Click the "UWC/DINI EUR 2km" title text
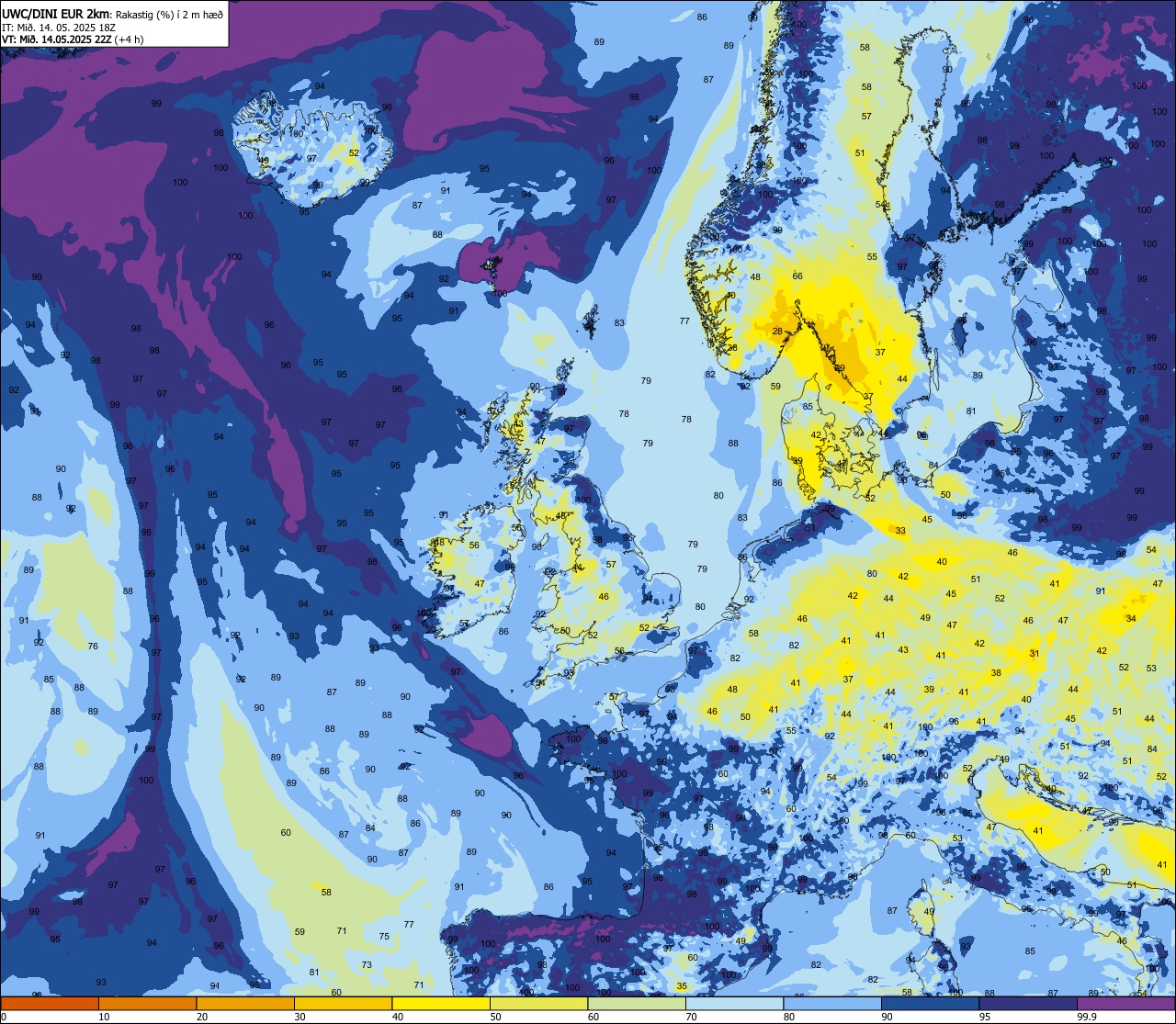This screenshot has width=1176, height=1024. pos(56,13)
